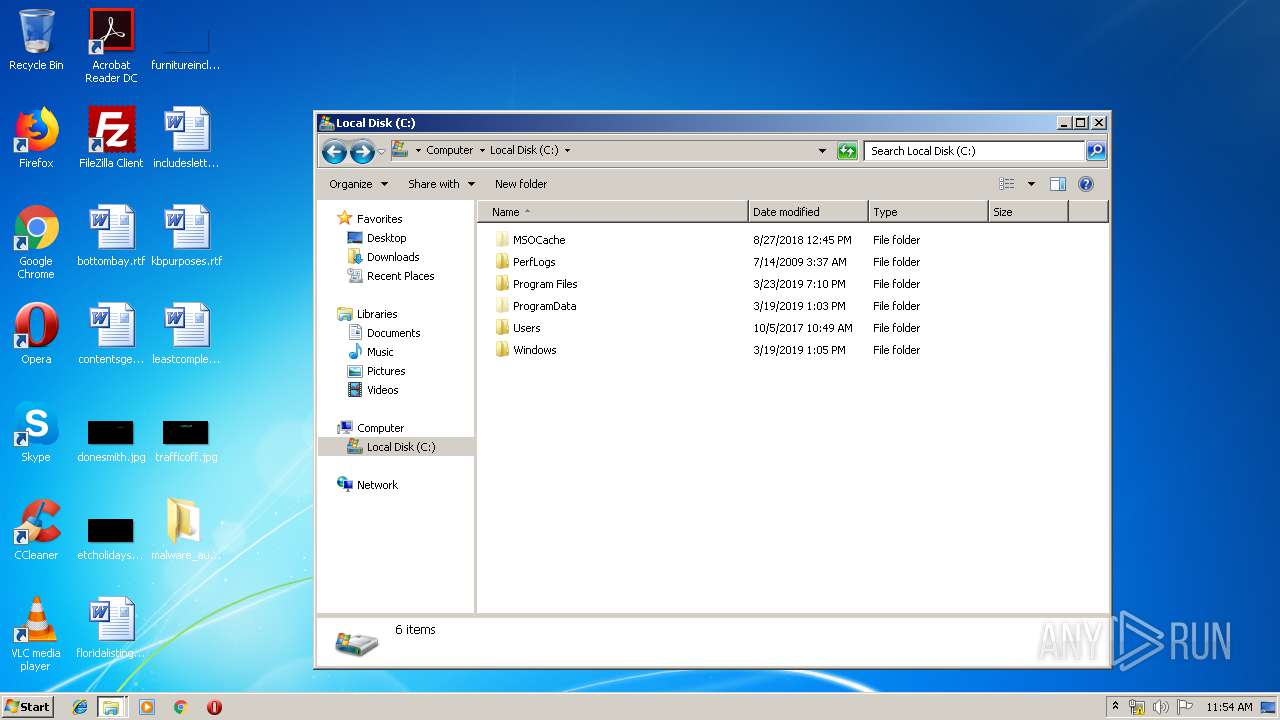
Task: Click the Windows Explorer taskbar button
Action: point(111,707)
